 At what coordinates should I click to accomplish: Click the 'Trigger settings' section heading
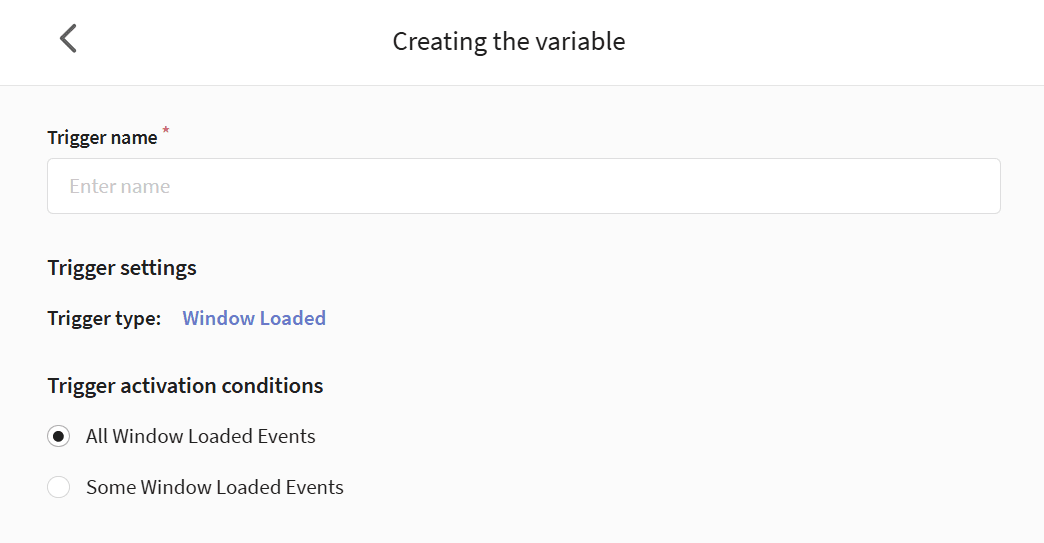122,268
